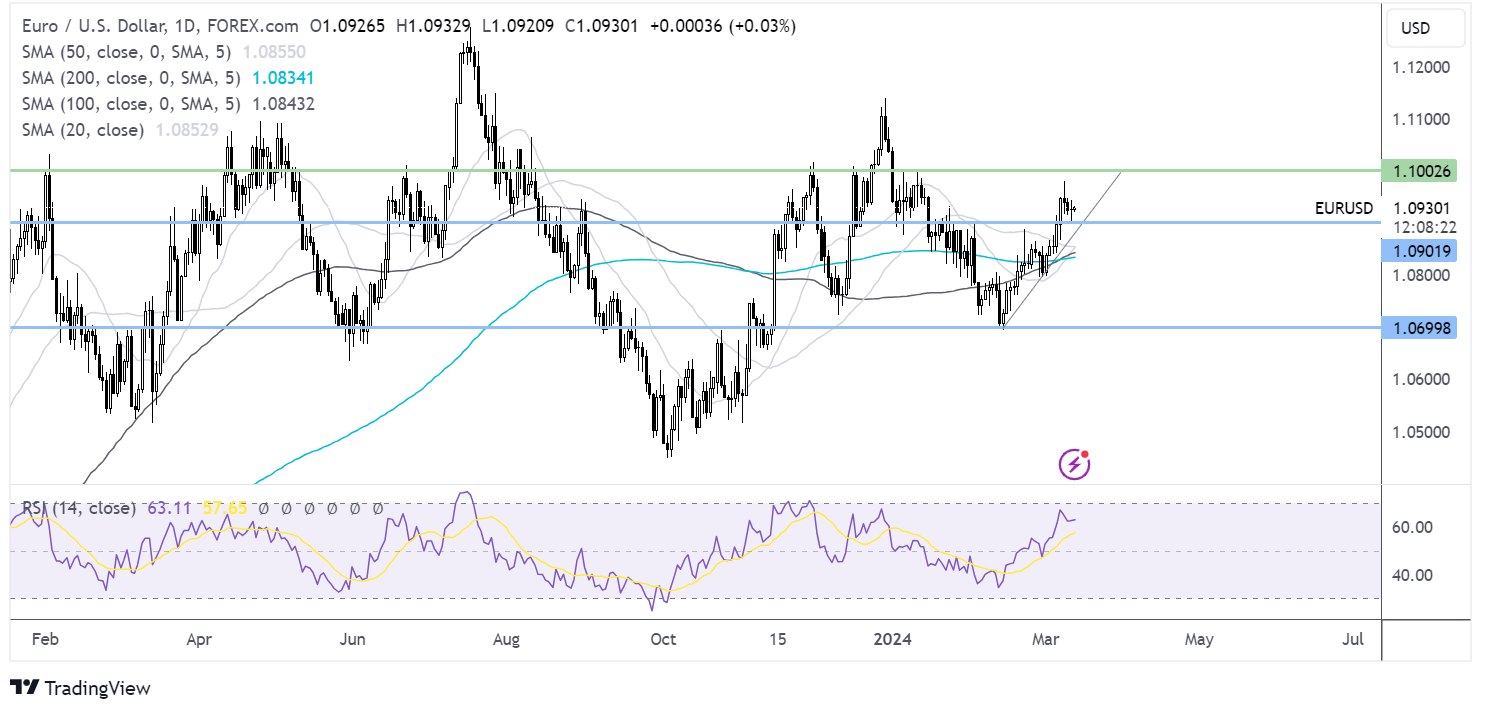The width and height of the screenshot is (1486, 714).
Task: Click the EURUSD symbol label
Action: [1343, 208]
